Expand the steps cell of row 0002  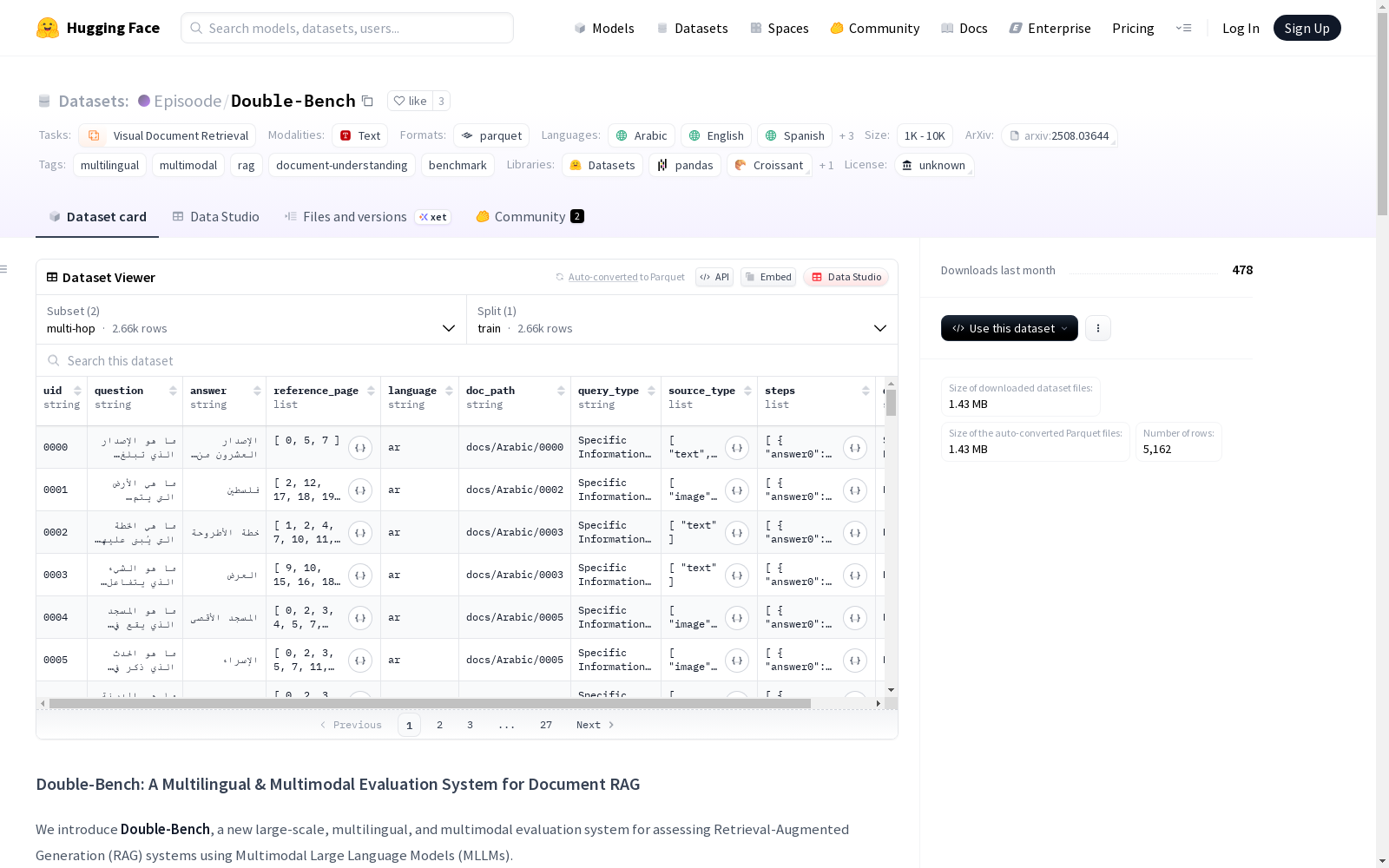[x=855, y=533]
